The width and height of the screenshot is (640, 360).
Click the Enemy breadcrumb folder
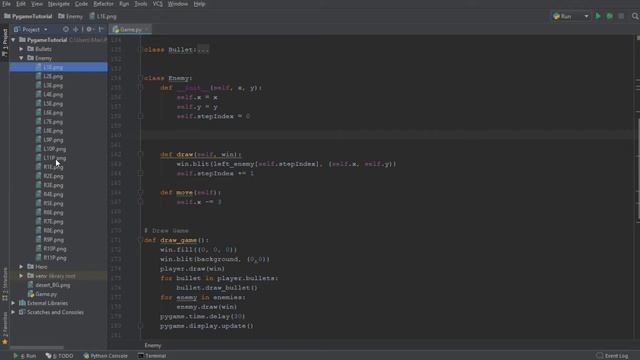[x=70, y=16]
